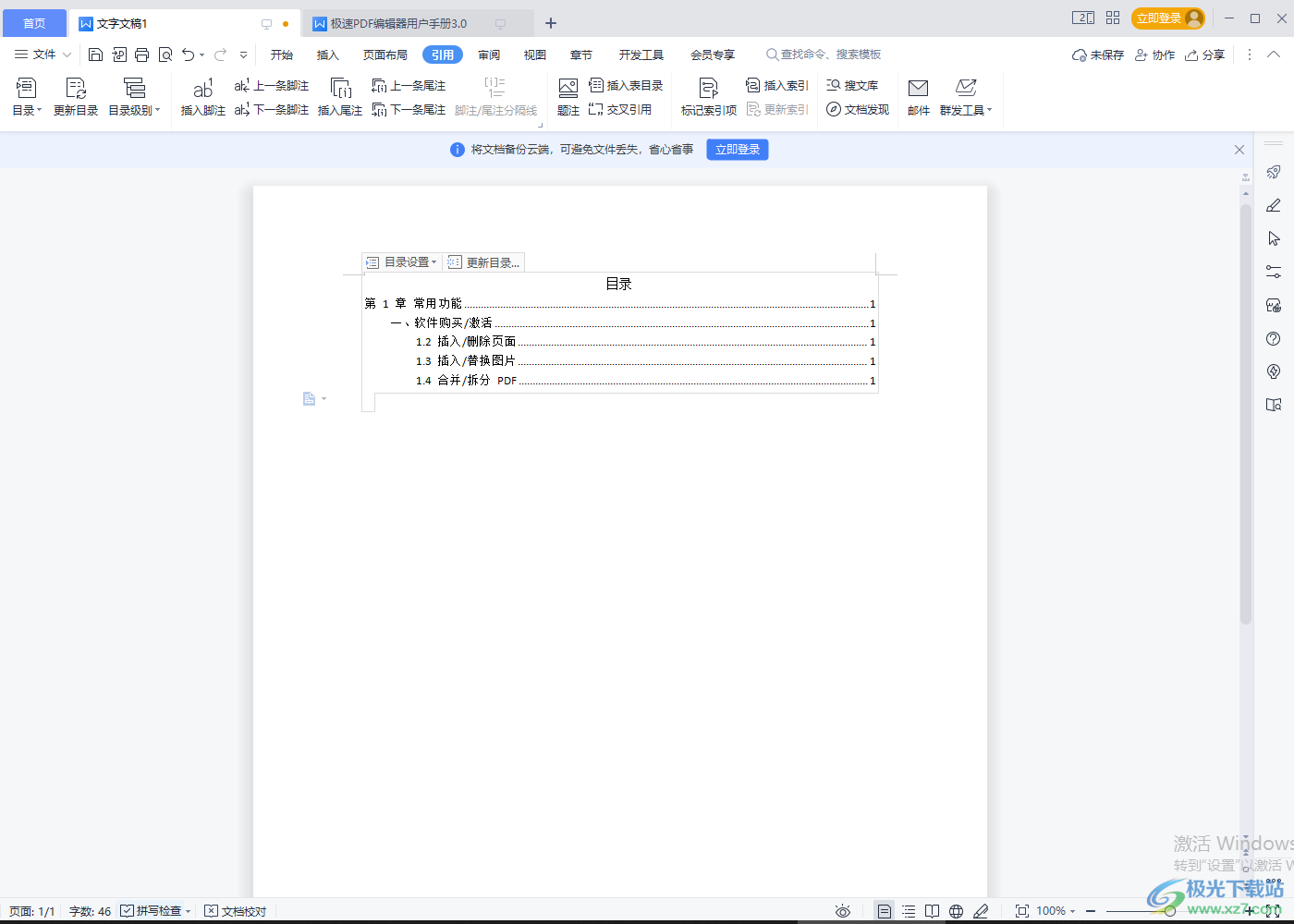This screenshot has width=1294, height=924.
Task: Collapse the ribbon with the chevron
Action: point(1274,55)
